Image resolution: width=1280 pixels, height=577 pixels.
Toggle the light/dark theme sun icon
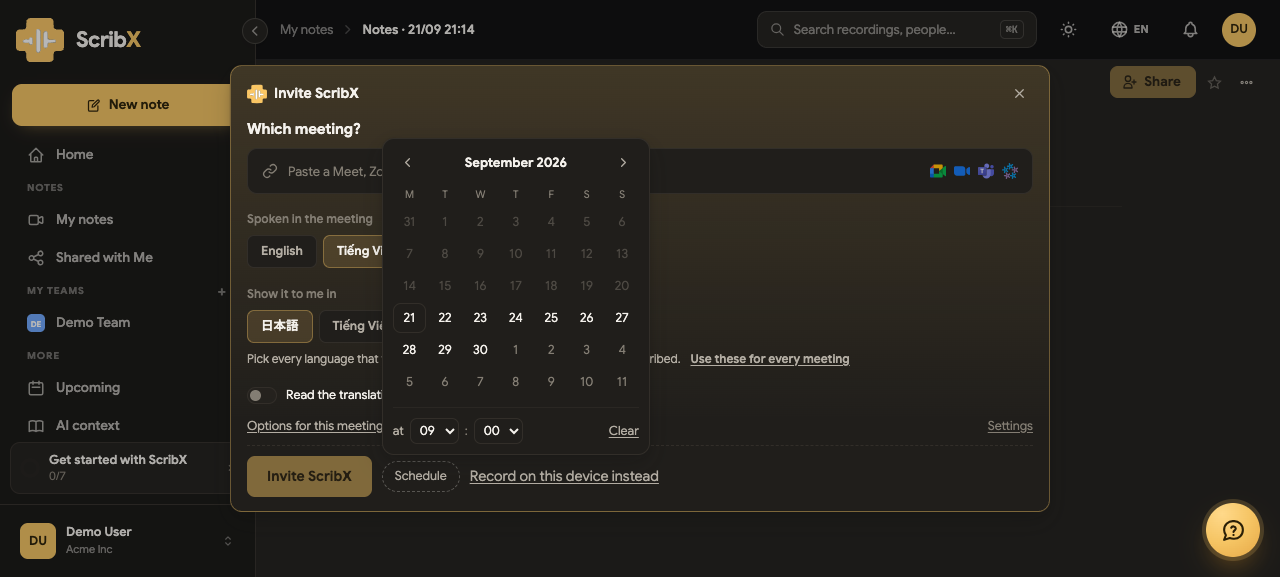(1069, 30)
